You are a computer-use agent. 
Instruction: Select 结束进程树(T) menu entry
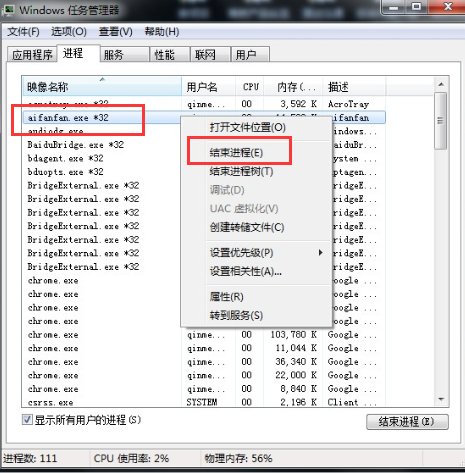click(241, 171)
